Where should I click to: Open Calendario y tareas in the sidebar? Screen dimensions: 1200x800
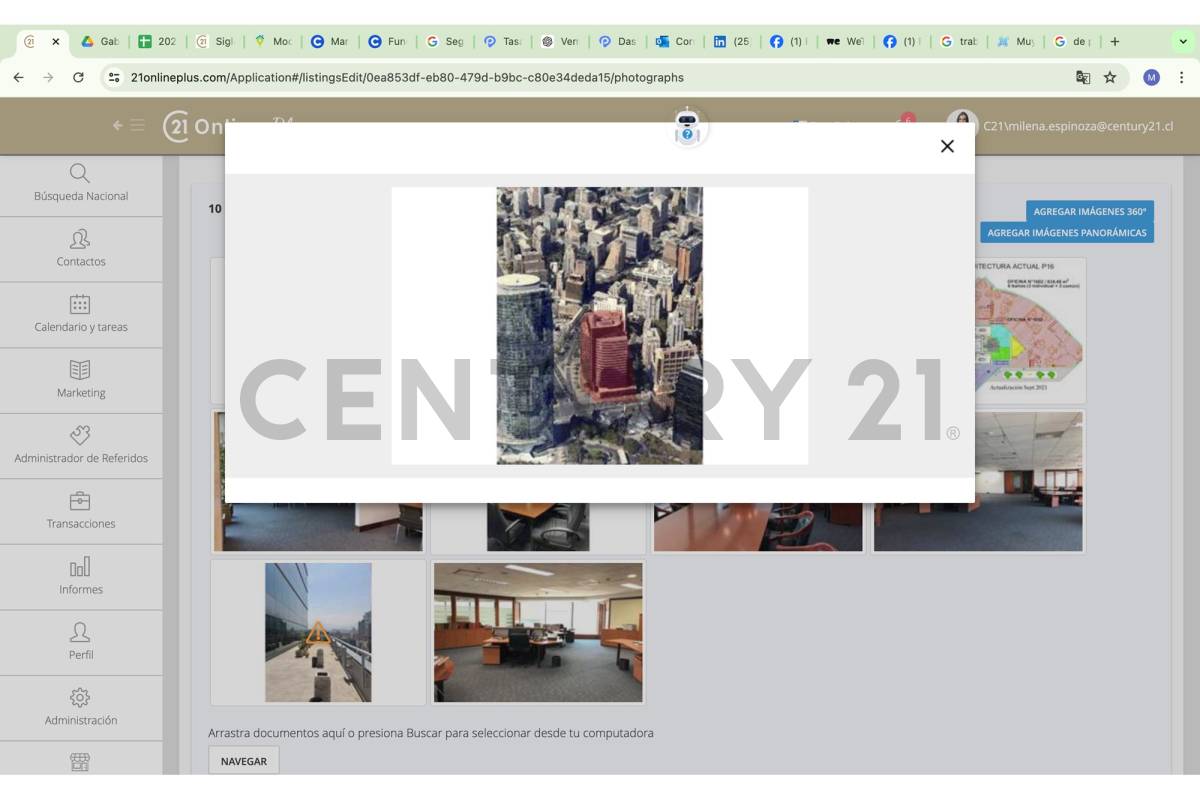point(81,315)
